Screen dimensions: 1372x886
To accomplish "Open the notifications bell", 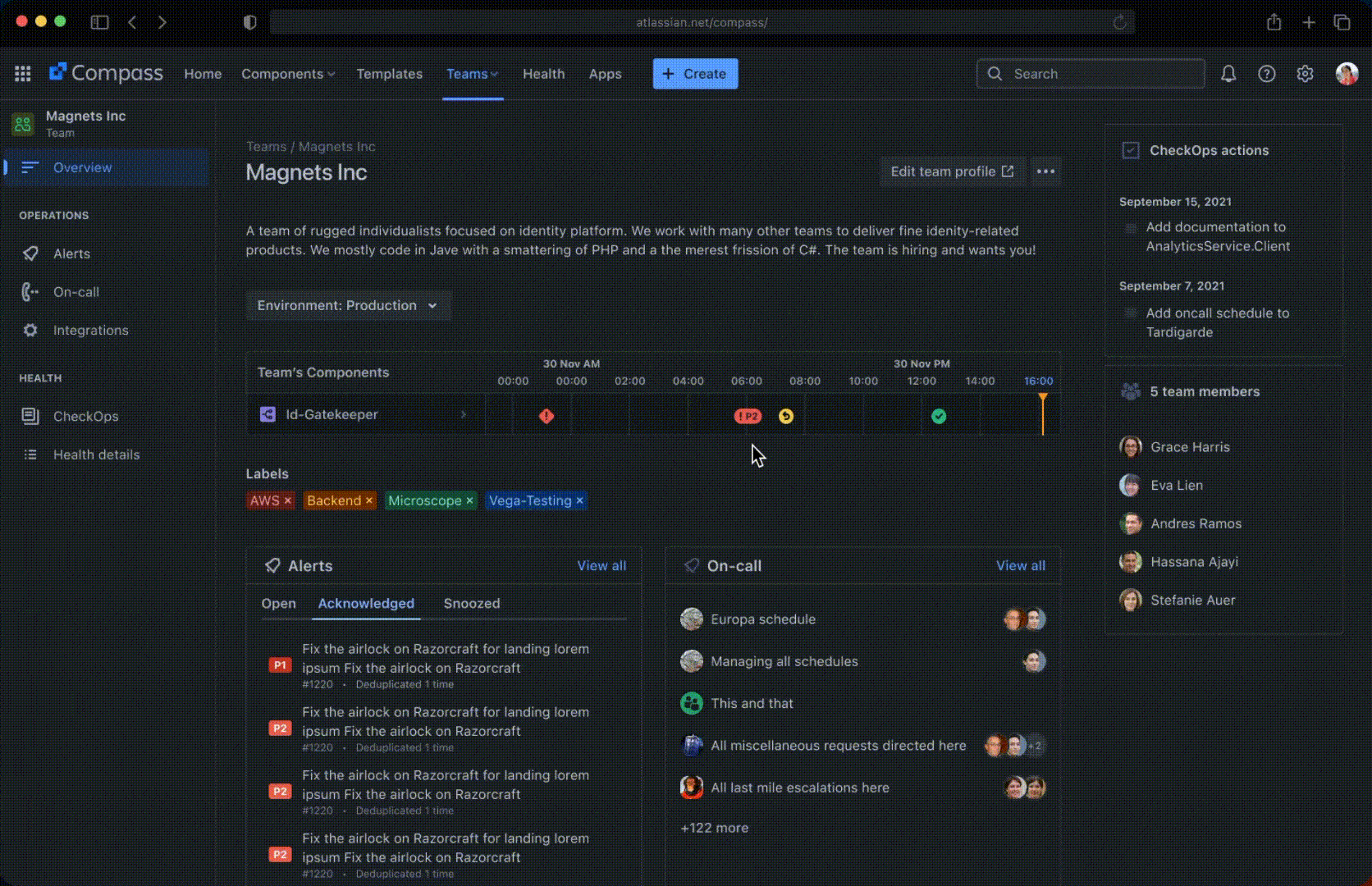I will [1228, 74].
